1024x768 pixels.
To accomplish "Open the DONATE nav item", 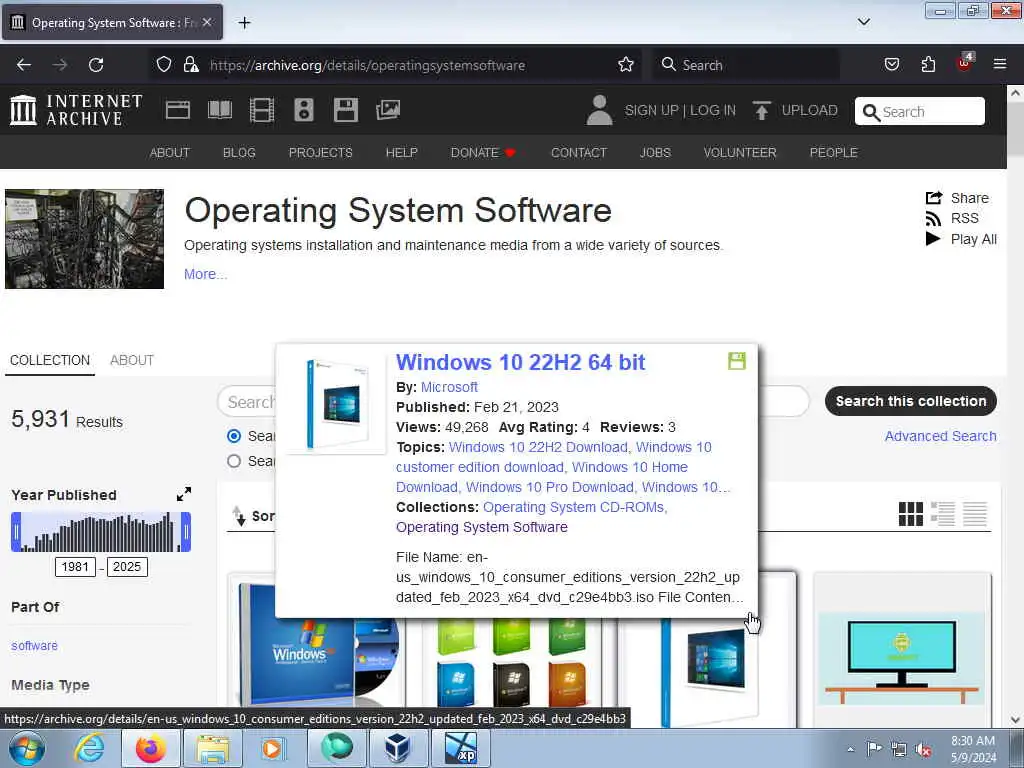I will (x=483, y=152).
